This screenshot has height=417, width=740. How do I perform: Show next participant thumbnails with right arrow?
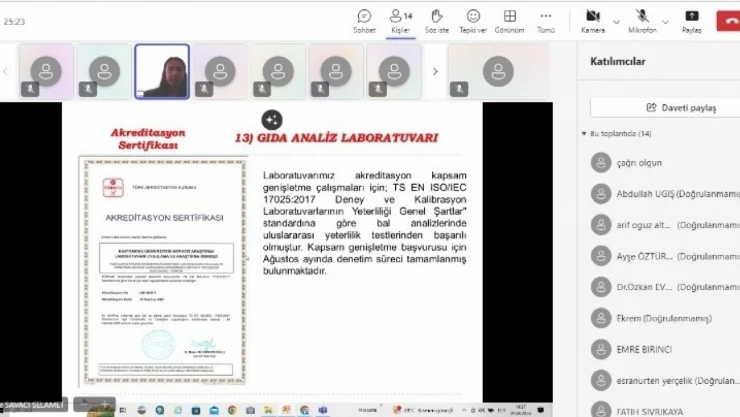pos(435,72)
